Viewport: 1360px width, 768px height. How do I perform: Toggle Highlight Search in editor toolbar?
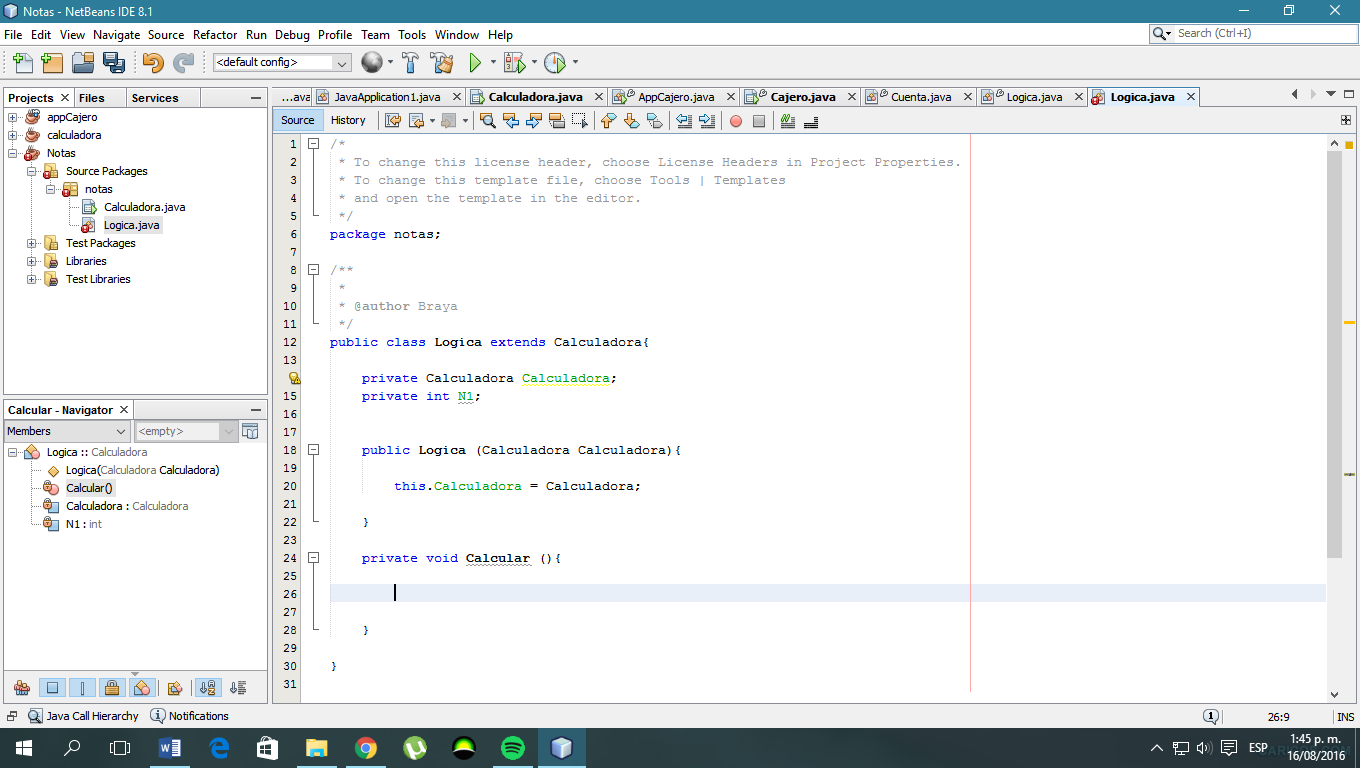pos(556,120)
